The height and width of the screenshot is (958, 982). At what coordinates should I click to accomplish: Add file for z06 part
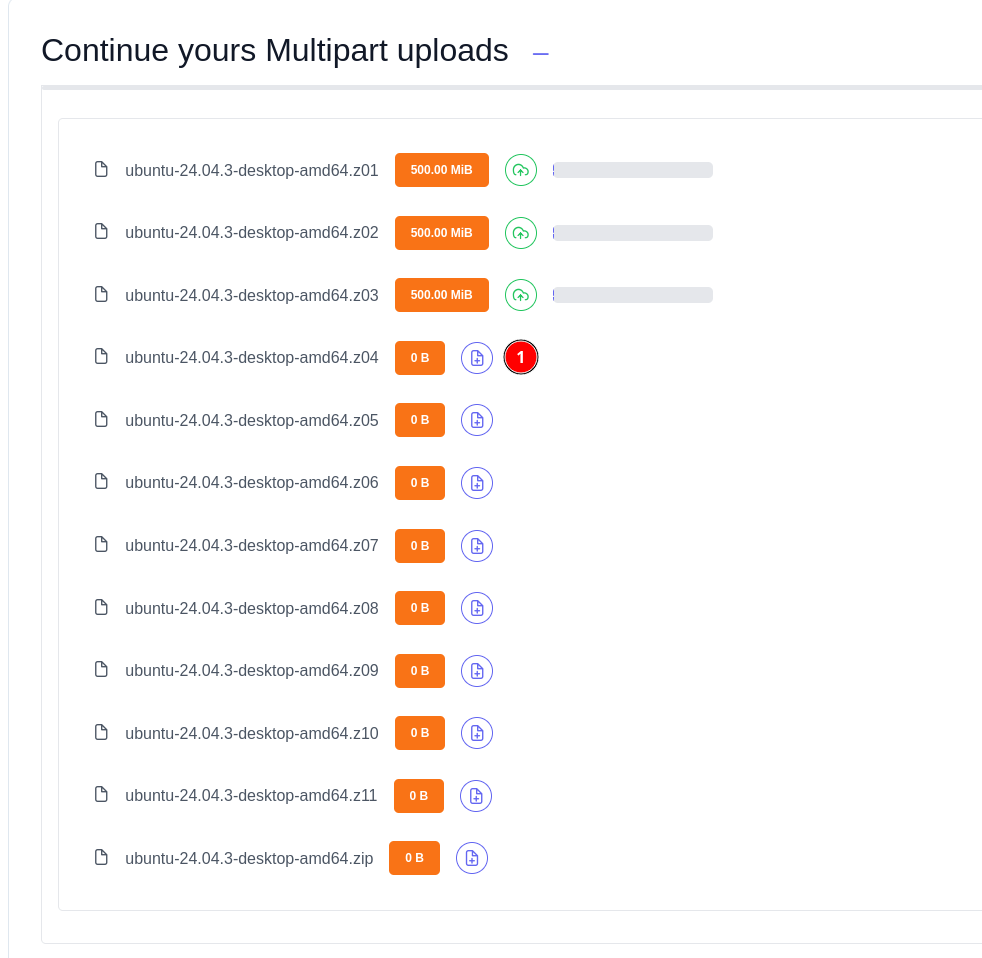point(477,483)
